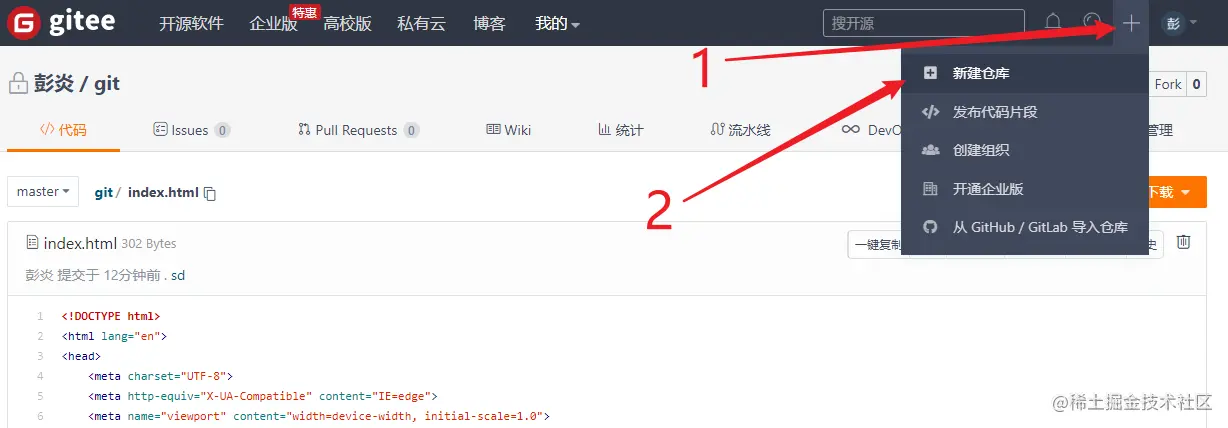Open the Pull Requests tab
Image resolution: width=1228 pixels, height=428 pixels.
coord(358,130)
